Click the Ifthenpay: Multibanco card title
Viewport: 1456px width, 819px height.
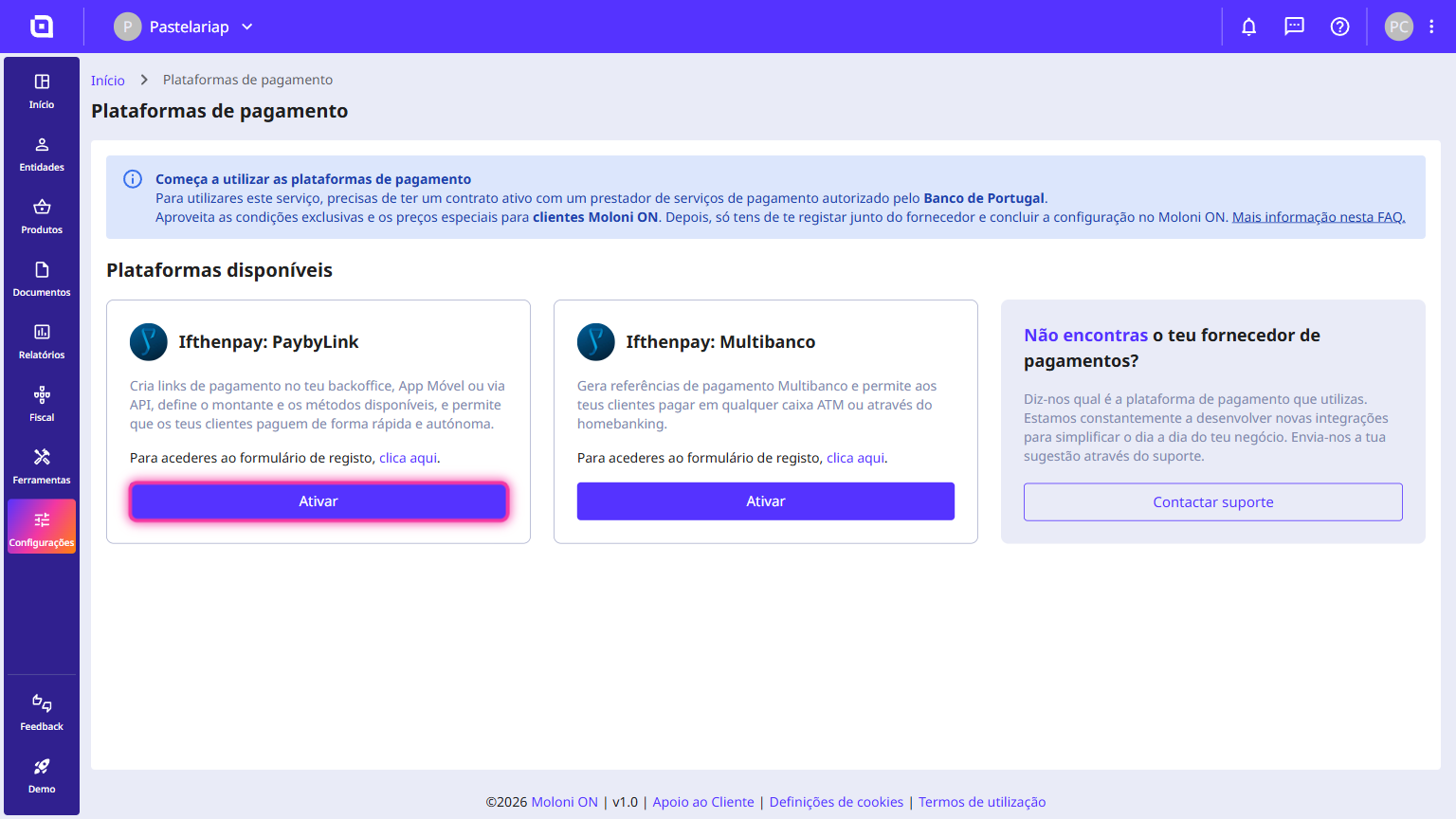coord(720,342)
